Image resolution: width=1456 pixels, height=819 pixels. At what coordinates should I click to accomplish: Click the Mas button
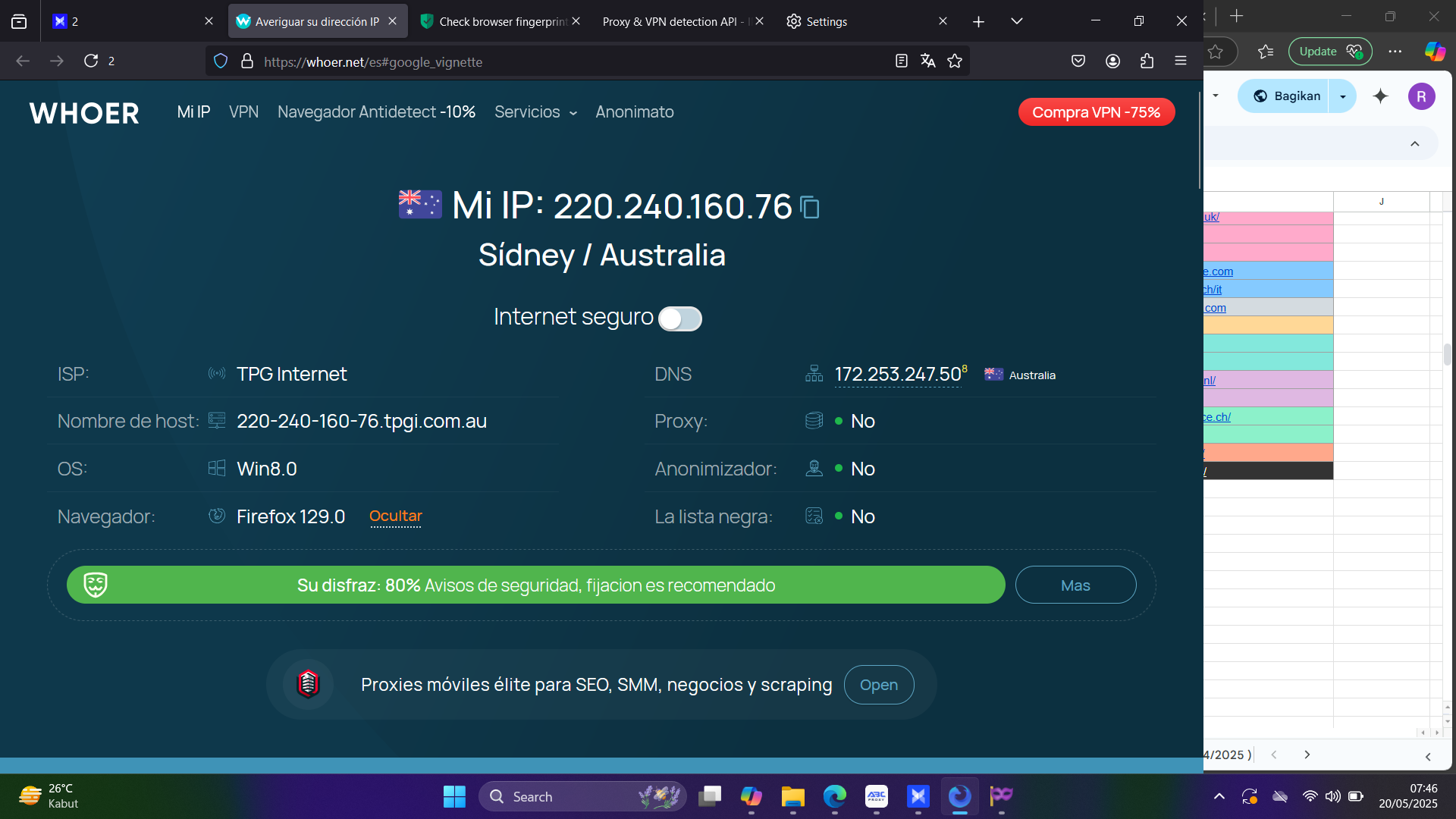click(x=1075, y=585)
